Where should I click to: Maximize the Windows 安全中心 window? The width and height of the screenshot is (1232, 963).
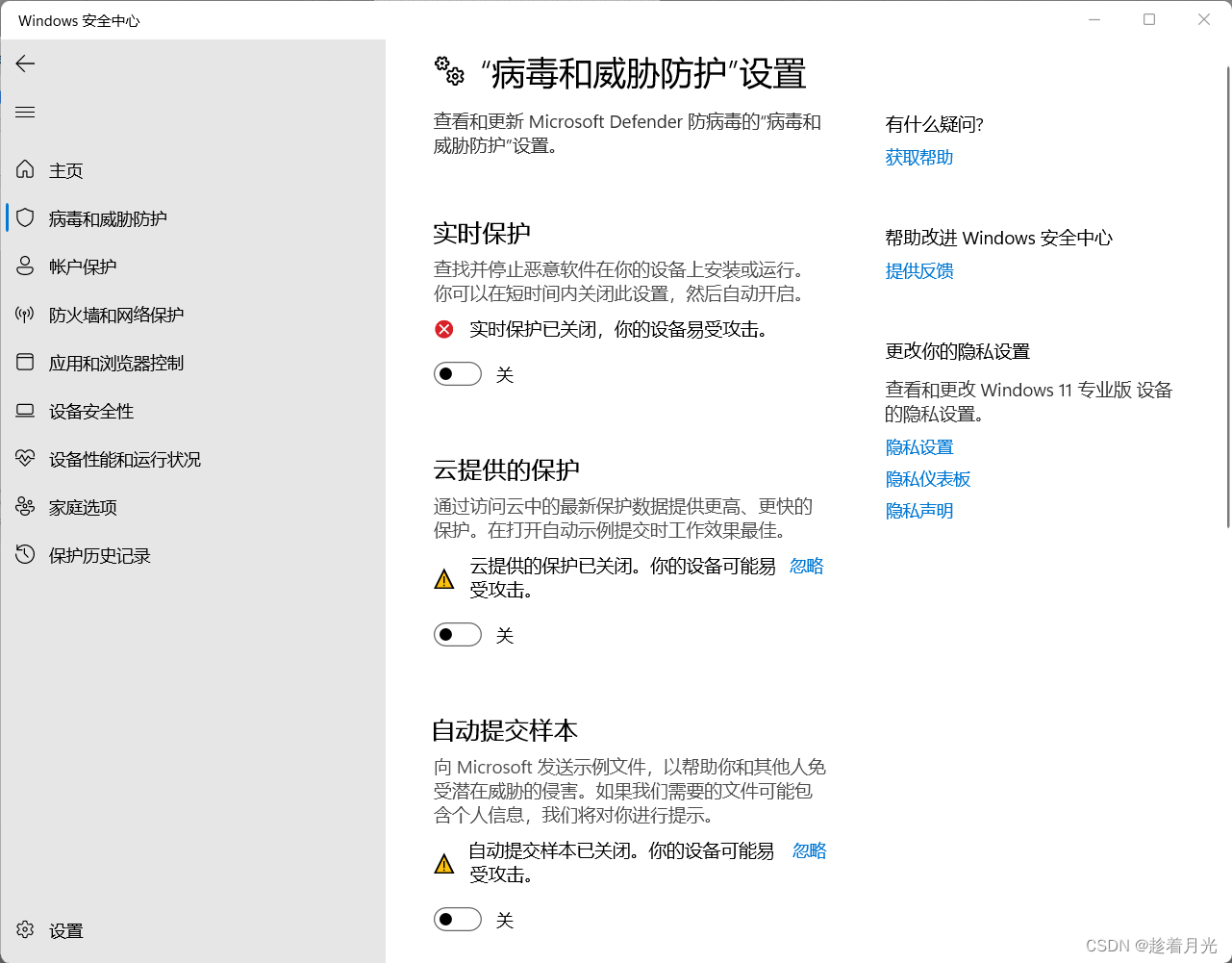coord(1149,19)
